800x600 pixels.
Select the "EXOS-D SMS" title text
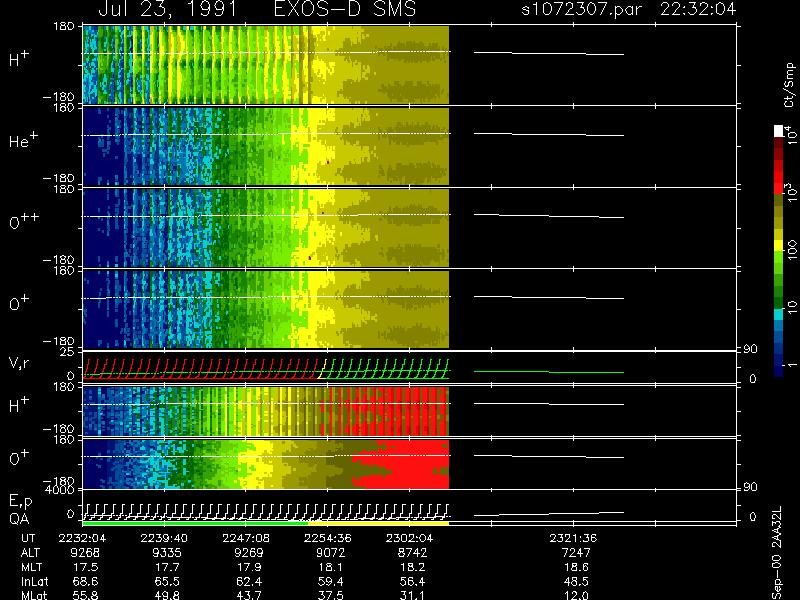(x=345, y=9)
